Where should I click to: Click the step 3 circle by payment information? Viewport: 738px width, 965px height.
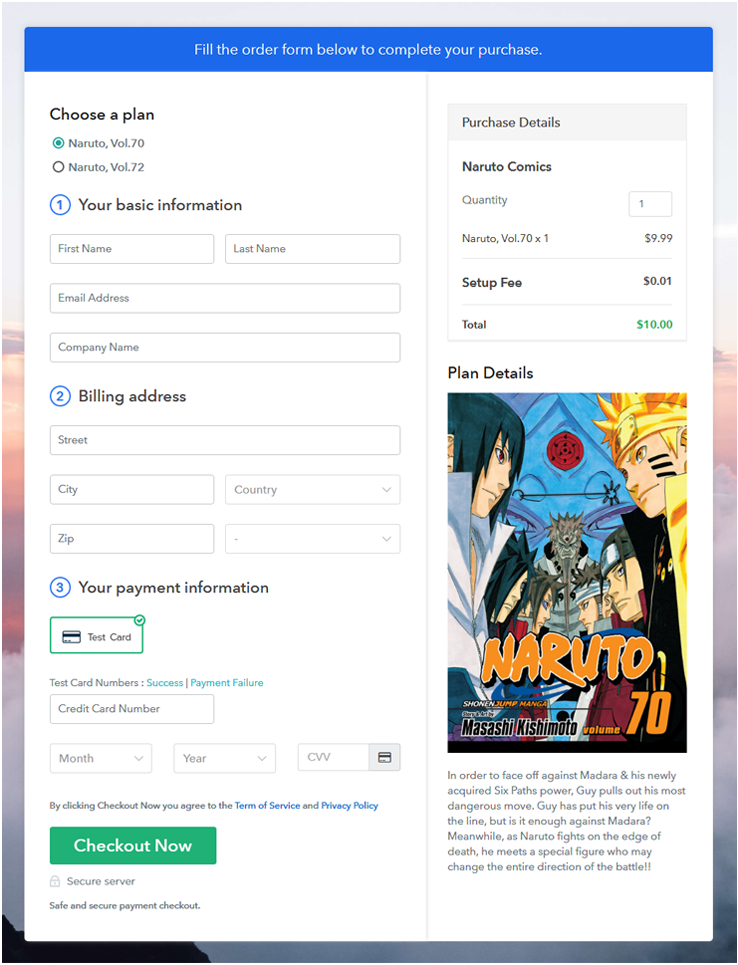point(60,587)
